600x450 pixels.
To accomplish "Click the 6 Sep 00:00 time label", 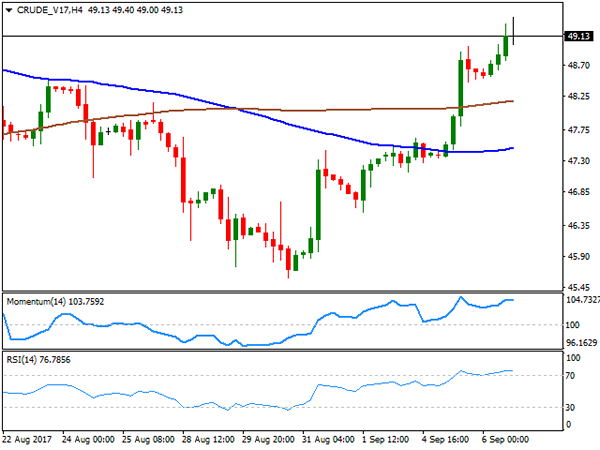I will [505, 439].
